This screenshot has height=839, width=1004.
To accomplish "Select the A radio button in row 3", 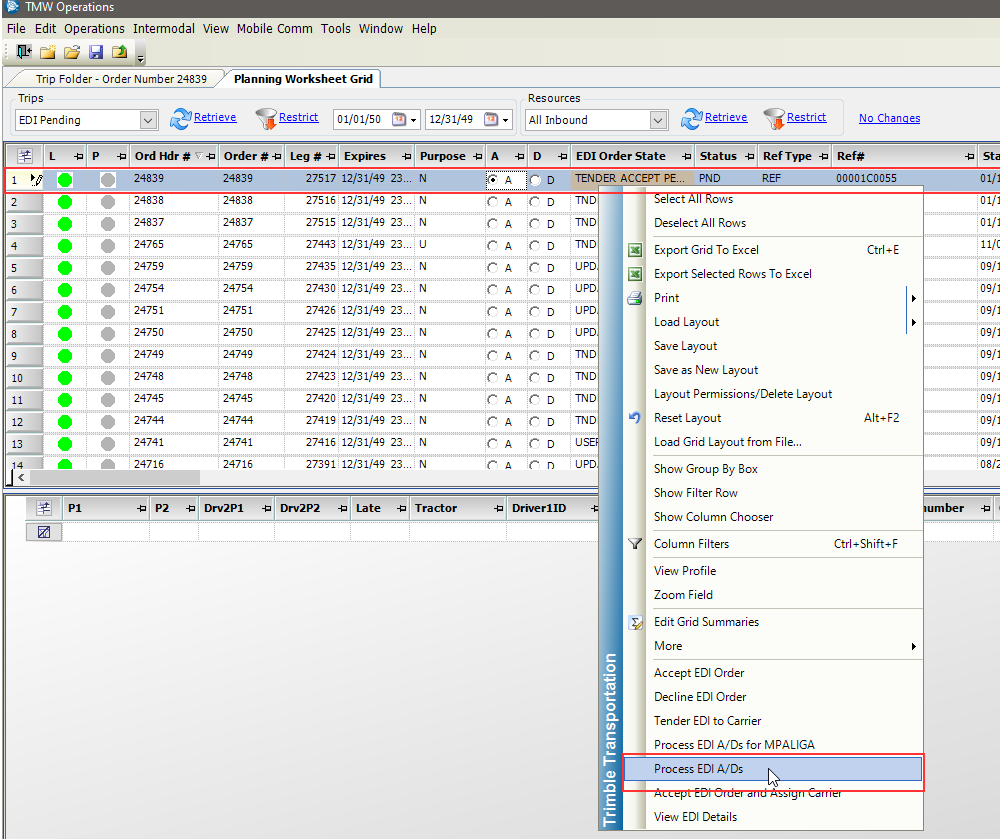I will [x=492, y=224].
